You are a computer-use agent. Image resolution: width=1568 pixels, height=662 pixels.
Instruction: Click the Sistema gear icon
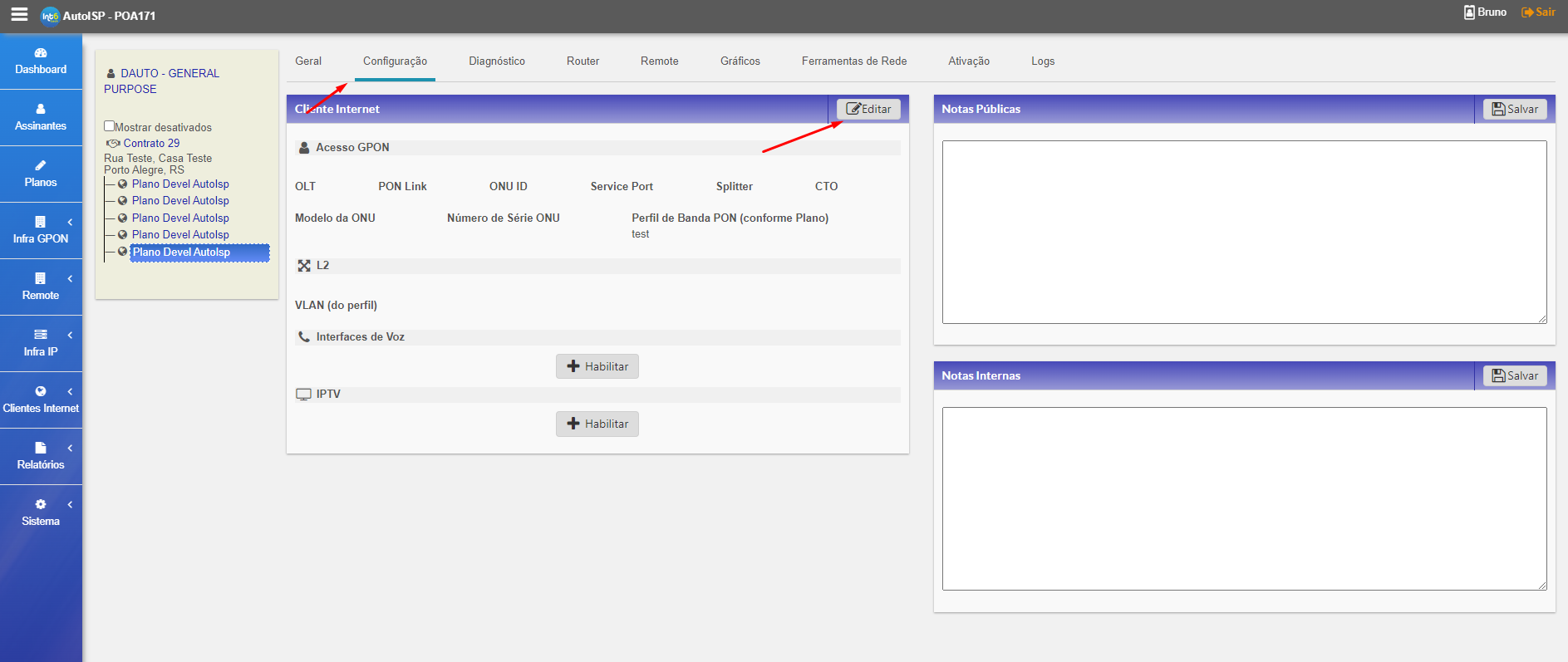point(41,504)
